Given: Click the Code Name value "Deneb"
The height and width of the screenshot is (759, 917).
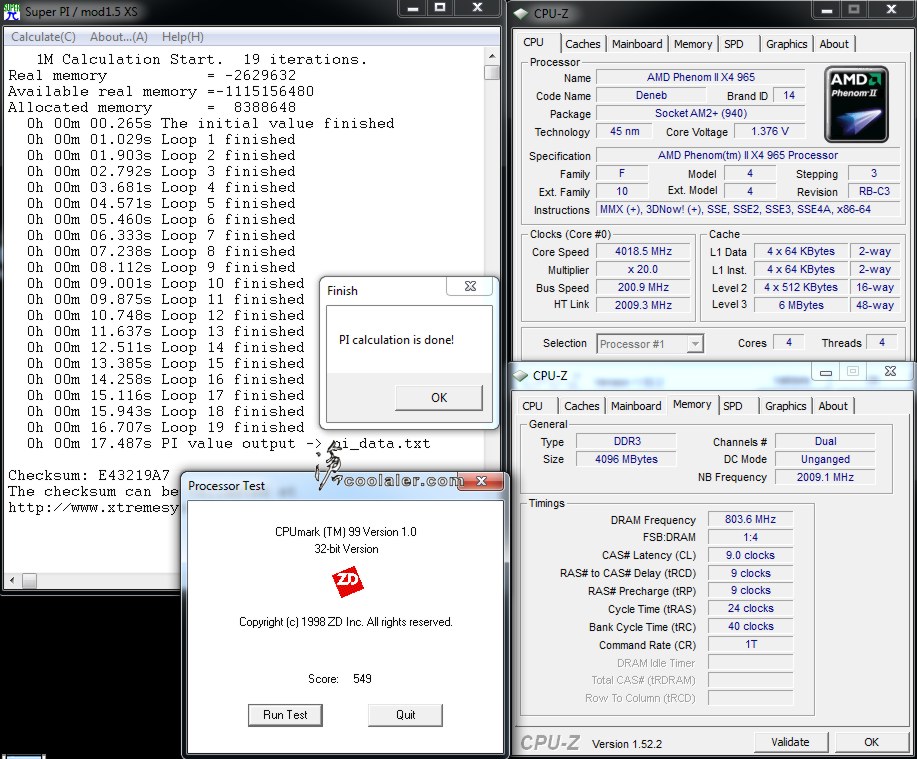Looking at the screenshot, I should coord(651,95).
